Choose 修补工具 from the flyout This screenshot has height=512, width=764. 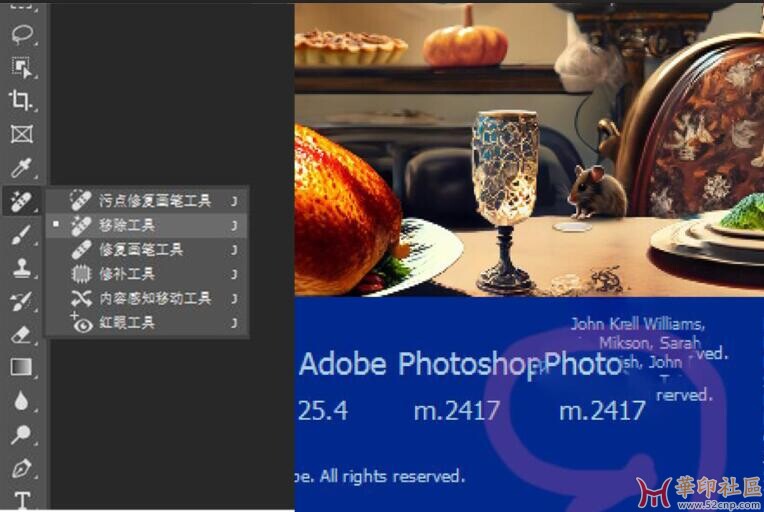click(x=147, y=274)
